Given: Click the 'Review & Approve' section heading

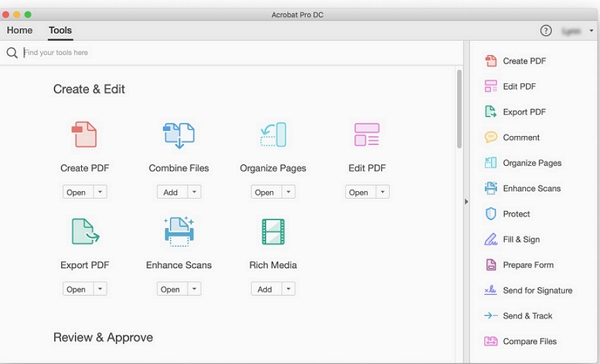Looking at the screenshot, I should click(x=103, y=337).
